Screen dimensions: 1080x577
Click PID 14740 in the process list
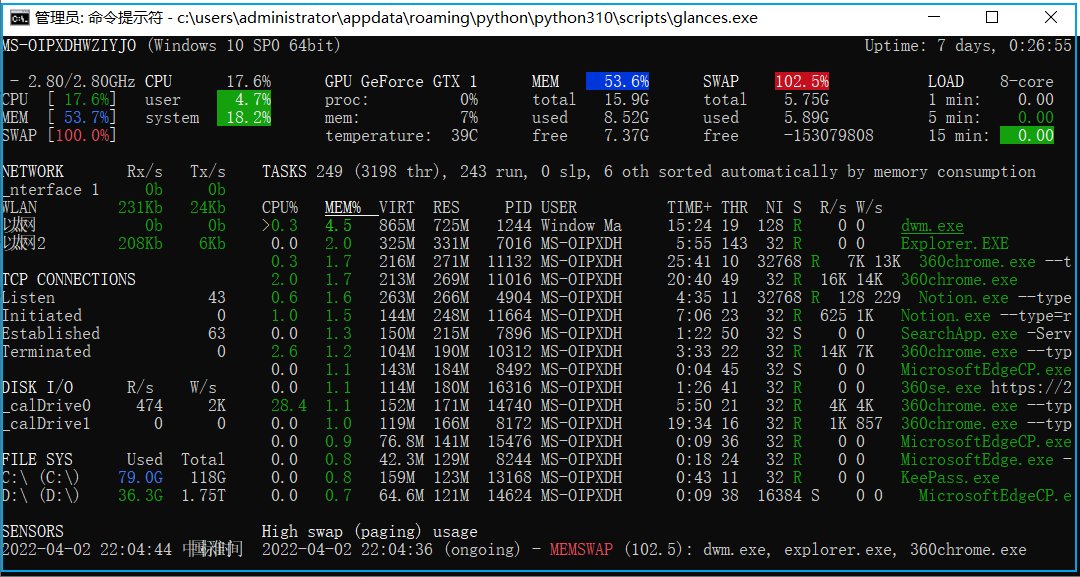[x=509, y=405]
